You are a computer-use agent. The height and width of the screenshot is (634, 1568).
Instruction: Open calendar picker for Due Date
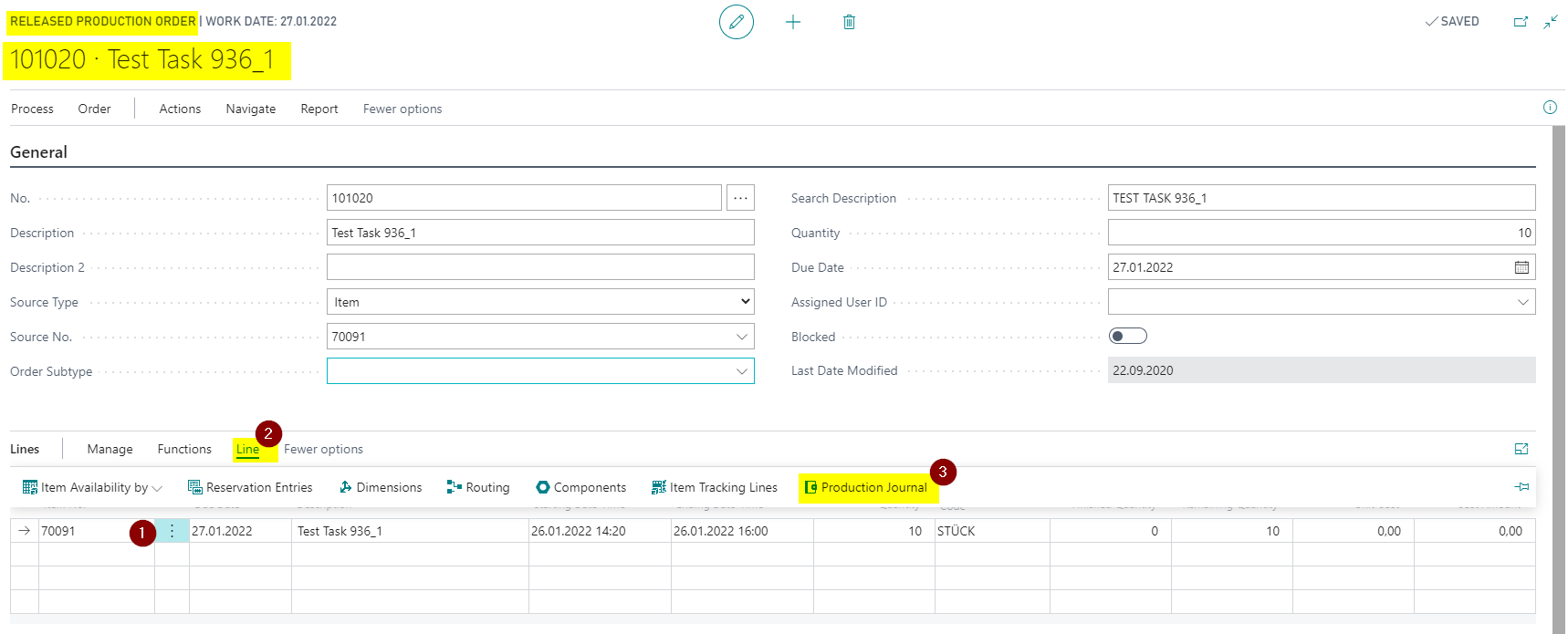coord(1521,267)
